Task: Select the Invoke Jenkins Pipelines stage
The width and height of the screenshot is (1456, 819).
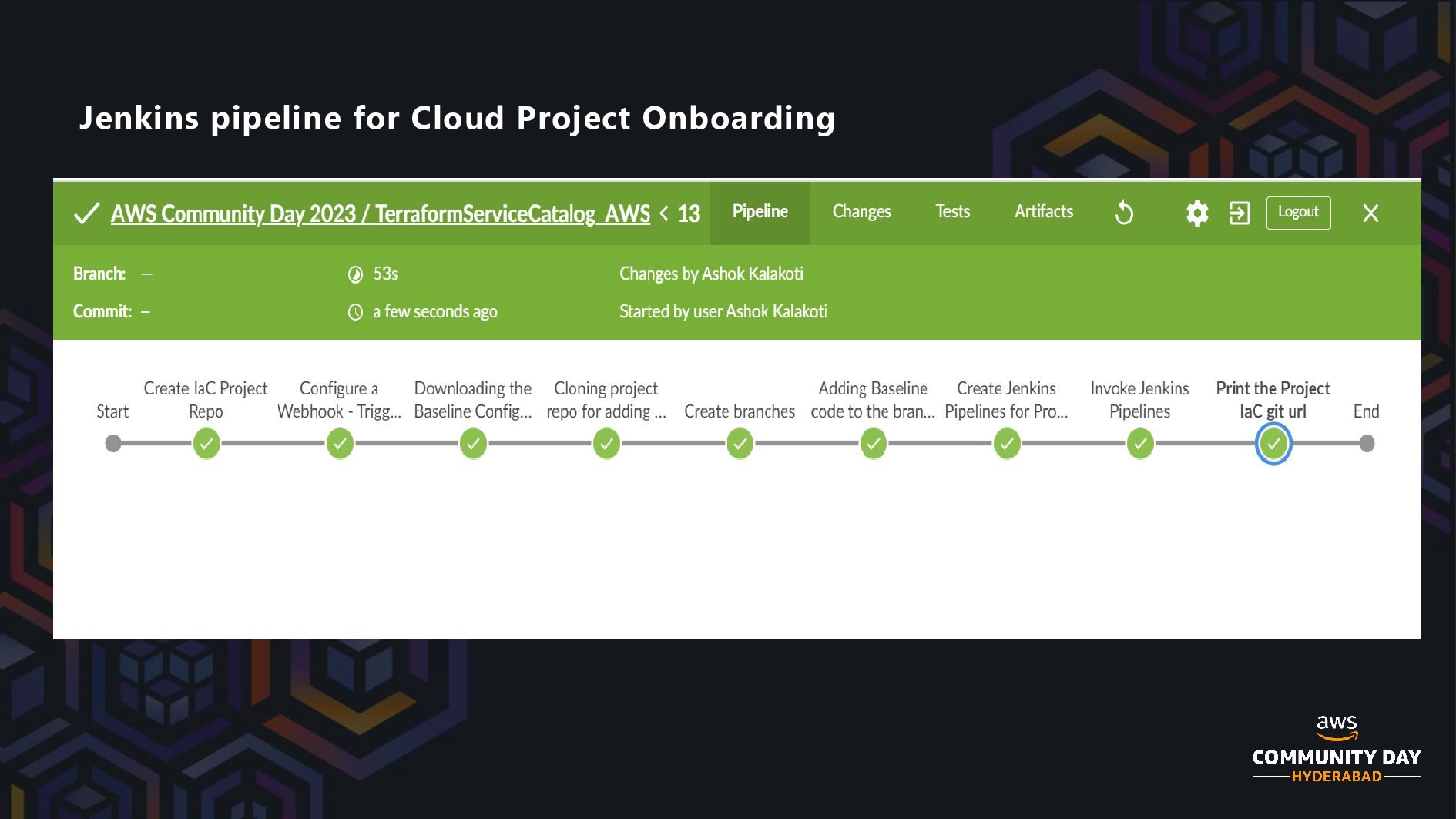Action: pos(1140,444)
